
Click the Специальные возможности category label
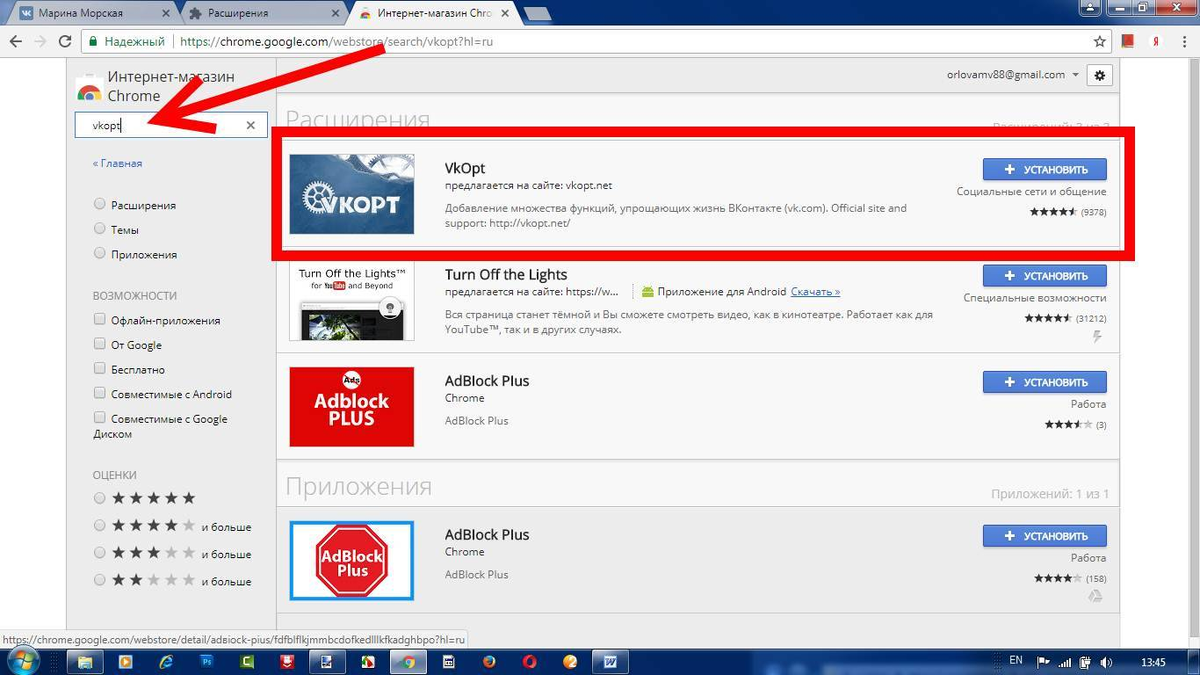click(1035, 298)
